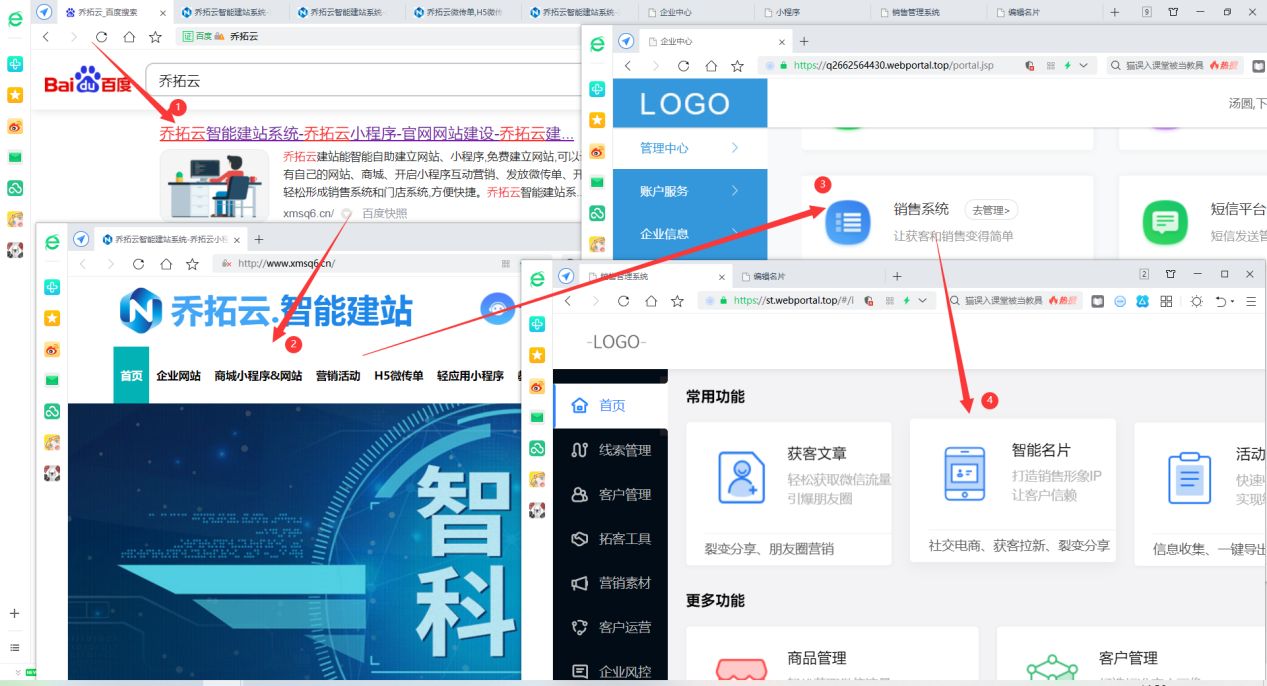Screen dimensions: 1267x686
Task: Click the home icon in the 销售管理系统 window toolbar
Action: tap(651, 300)
